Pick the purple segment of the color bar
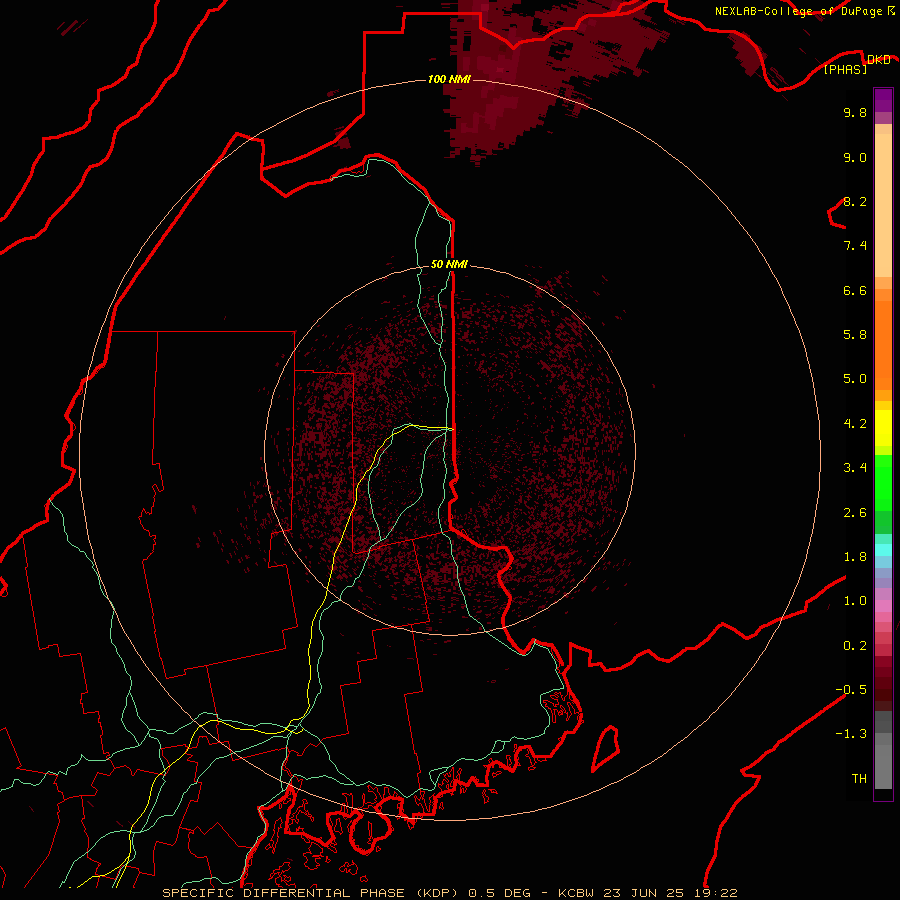This screenshot has width=900, height=900. [883, 100]
